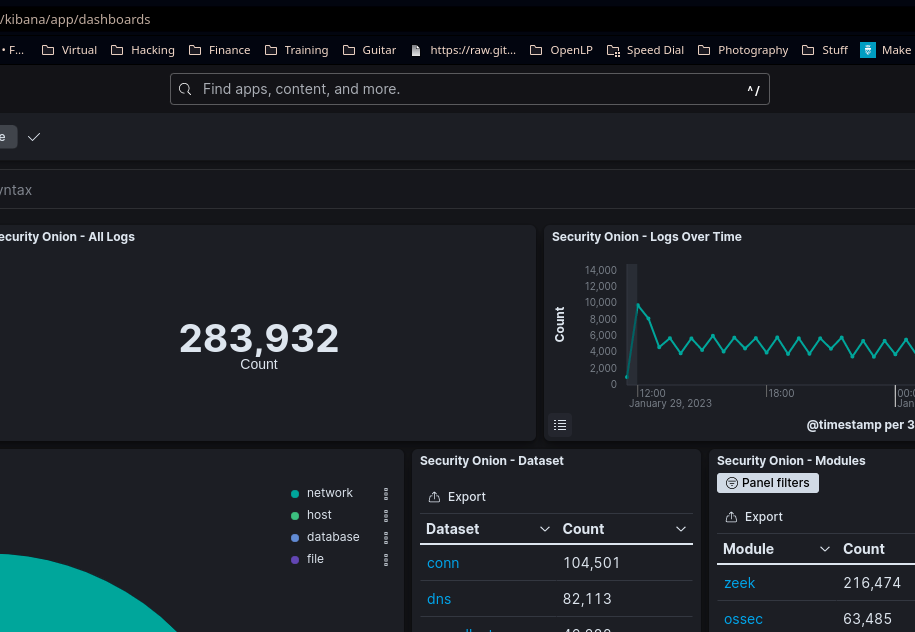The height and width of the screenshot is (632, 915).
Task: Click the Find apps, content, and more field
Action: tap(469, 89)
